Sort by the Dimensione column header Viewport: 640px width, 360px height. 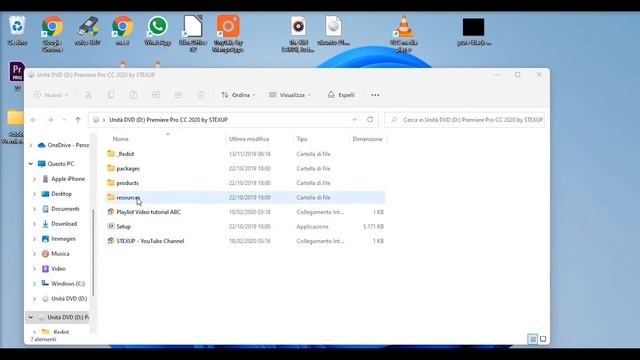tap(368, 139)
